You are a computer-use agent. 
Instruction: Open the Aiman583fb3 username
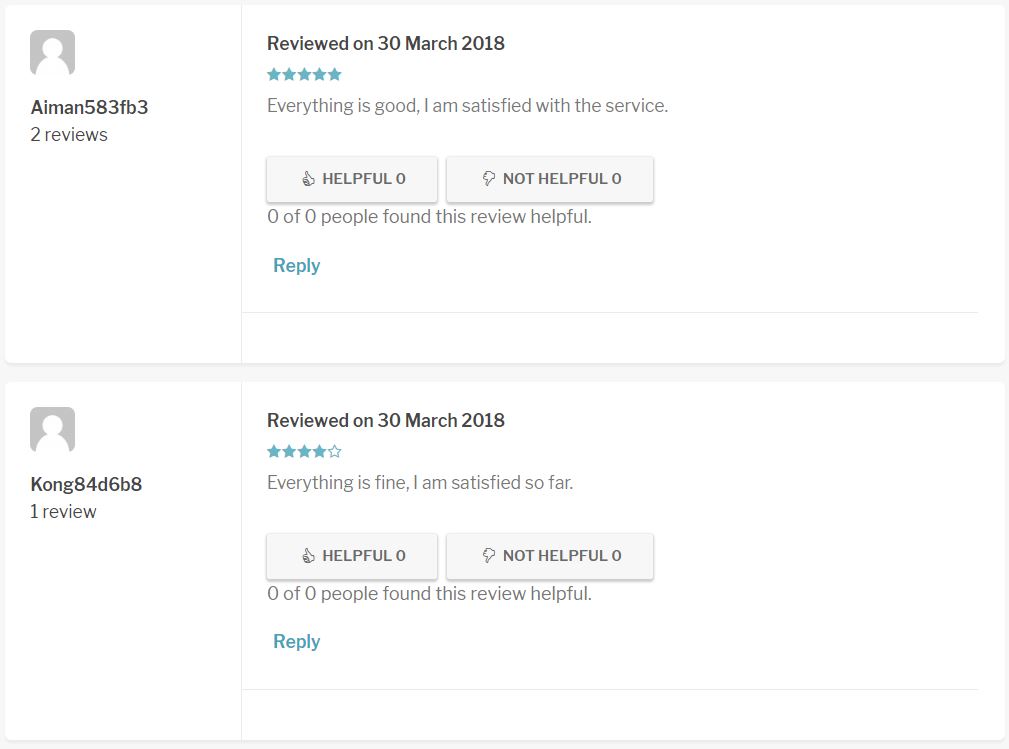89,107
